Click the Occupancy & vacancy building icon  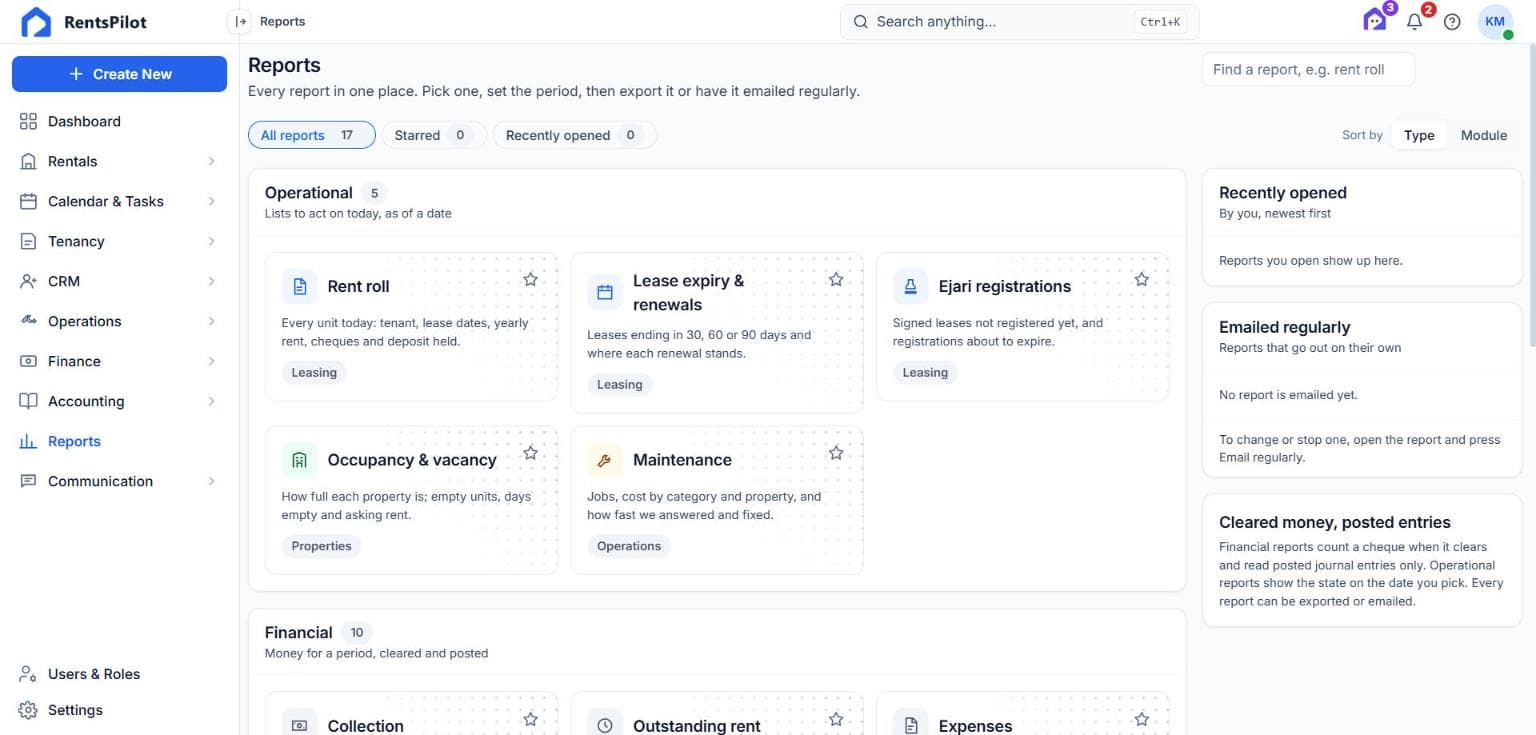(x=299, y=460)
